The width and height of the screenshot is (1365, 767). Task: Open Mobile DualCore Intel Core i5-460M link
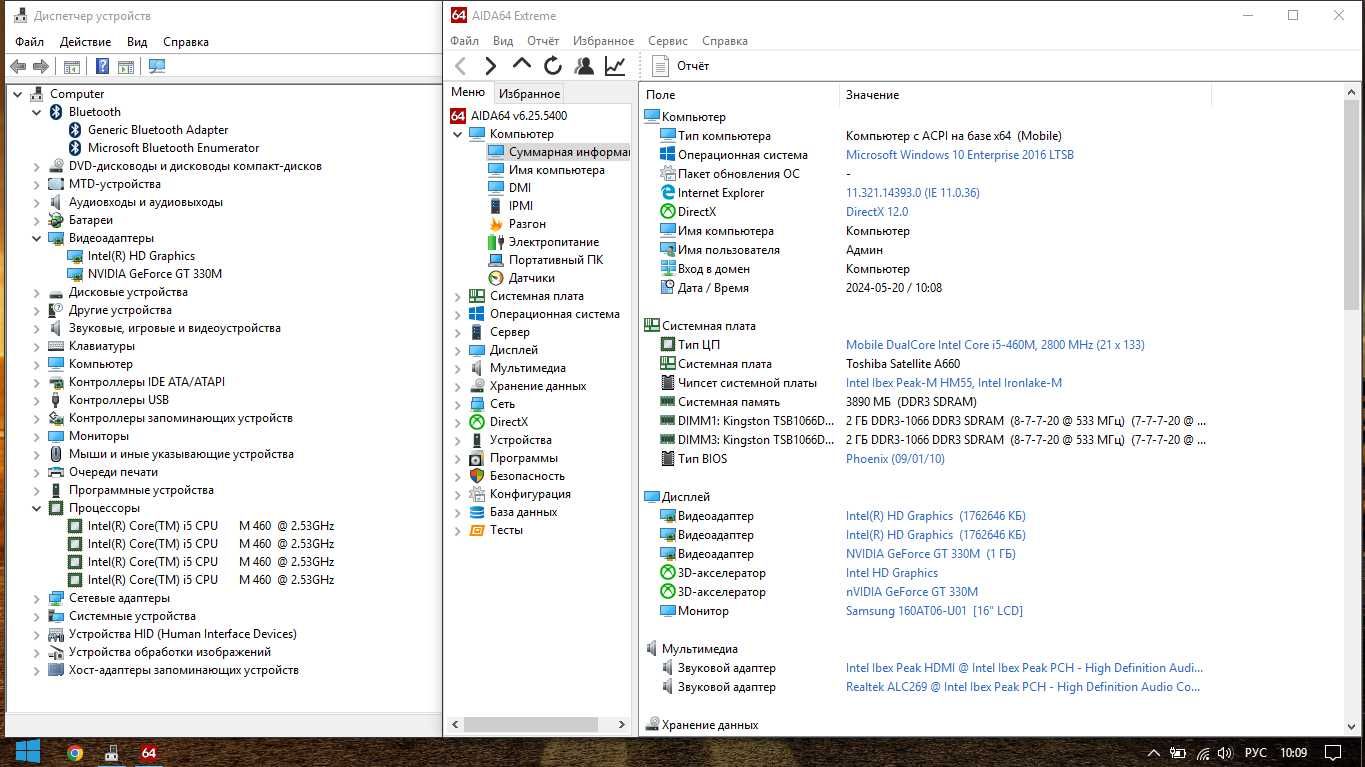pos(995,345)
